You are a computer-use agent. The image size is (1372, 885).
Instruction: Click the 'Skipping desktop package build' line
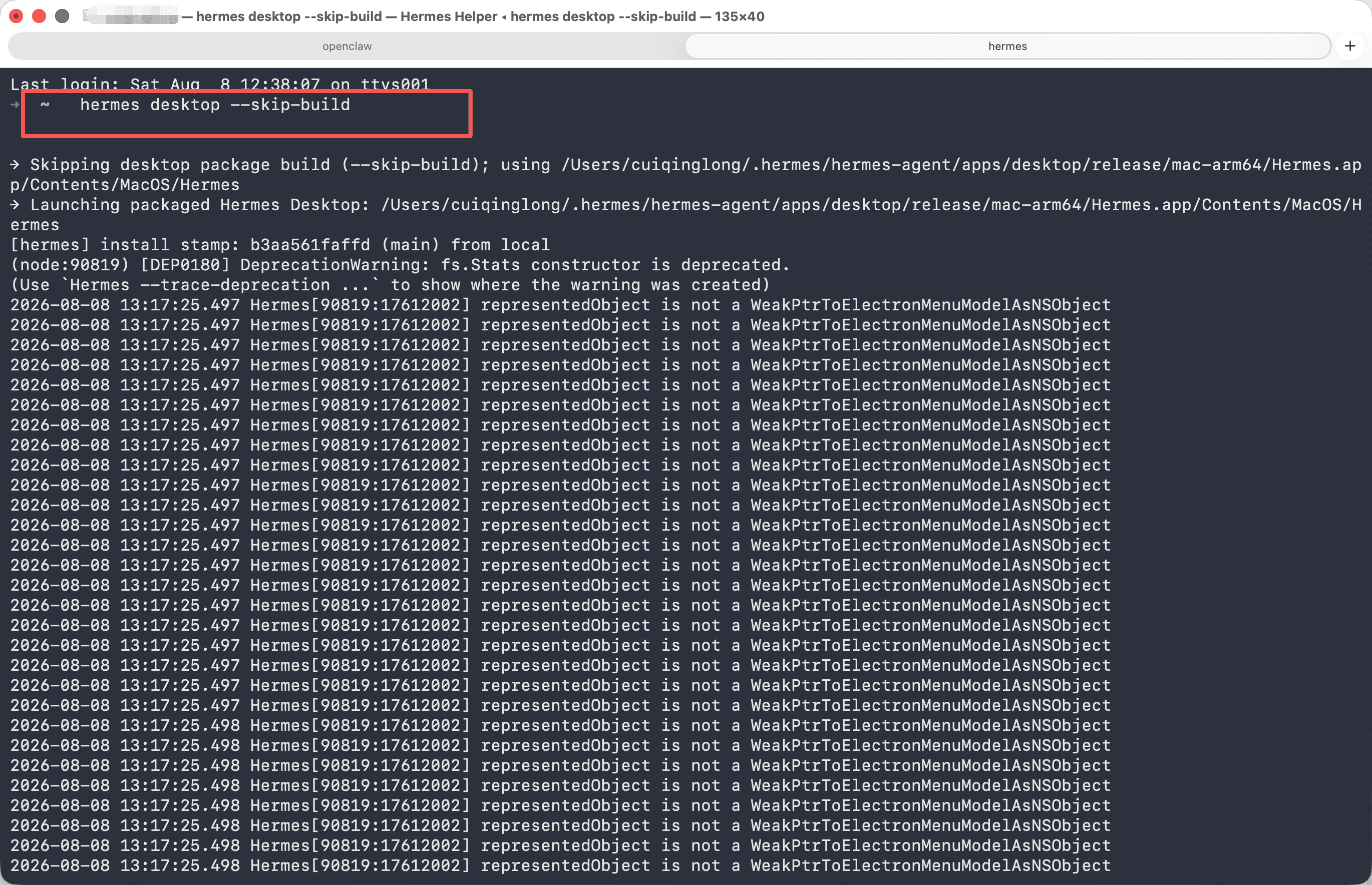point(685,165)
